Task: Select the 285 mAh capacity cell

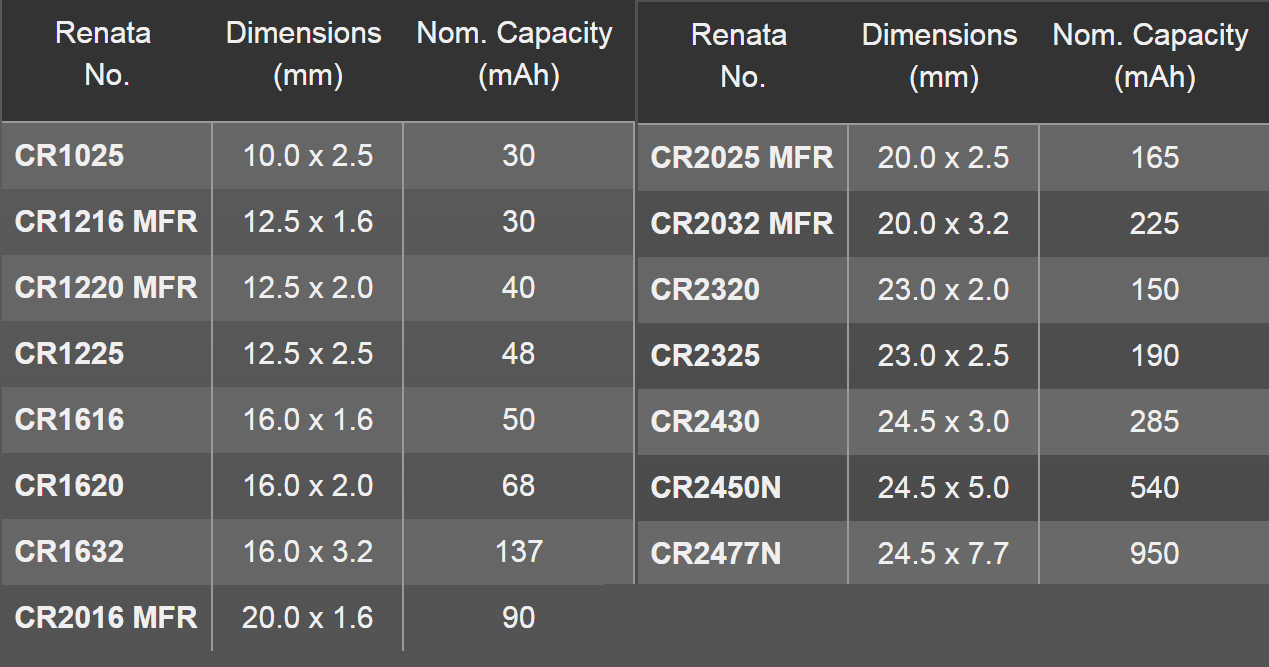Action: 1155,422
